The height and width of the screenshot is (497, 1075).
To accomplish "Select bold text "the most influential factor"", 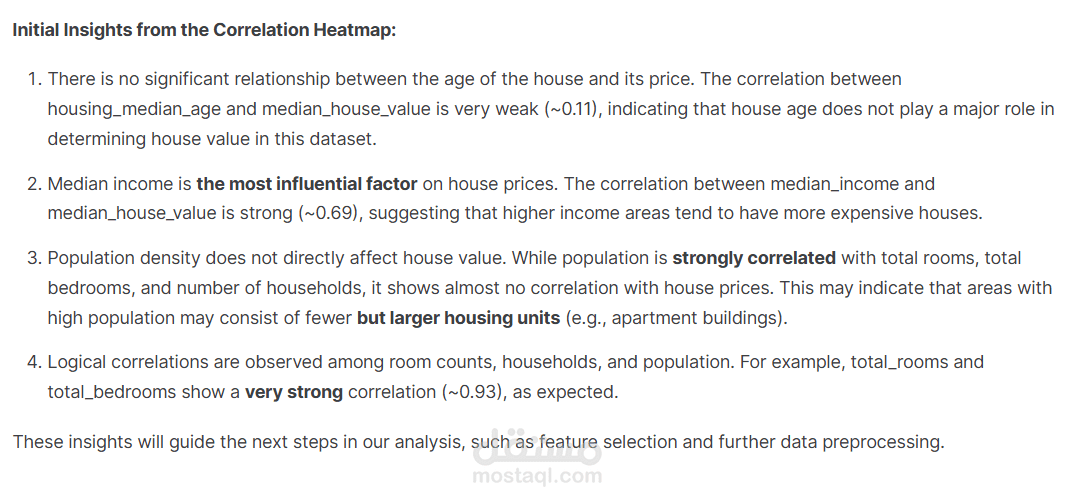I will [307, 184].
